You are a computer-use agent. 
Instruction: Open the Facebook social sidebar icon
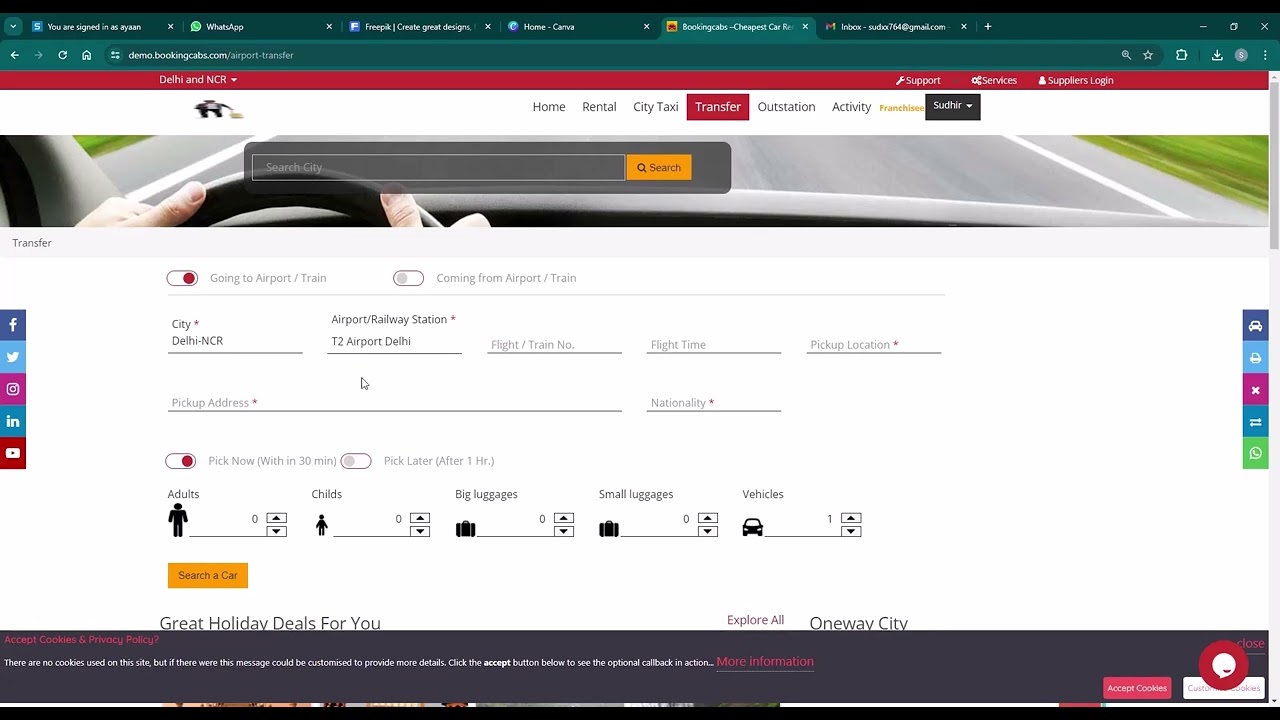[x=13, y=325]
